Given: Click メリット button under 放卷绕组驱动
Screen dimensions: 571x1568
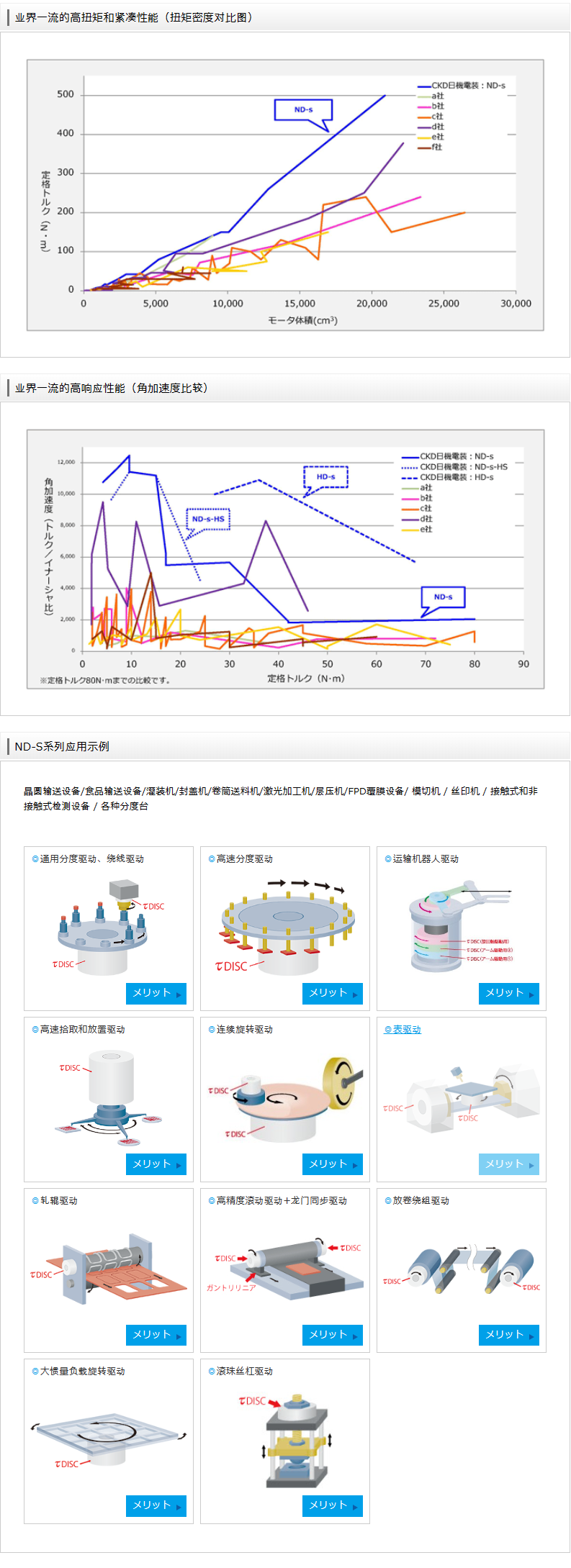Looking at the screenshot, I should (x=508, y=1335).
